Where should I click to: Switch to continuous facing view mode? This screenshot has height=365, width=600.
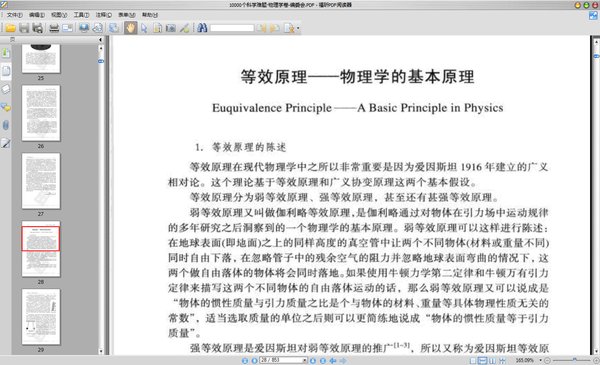502,360
